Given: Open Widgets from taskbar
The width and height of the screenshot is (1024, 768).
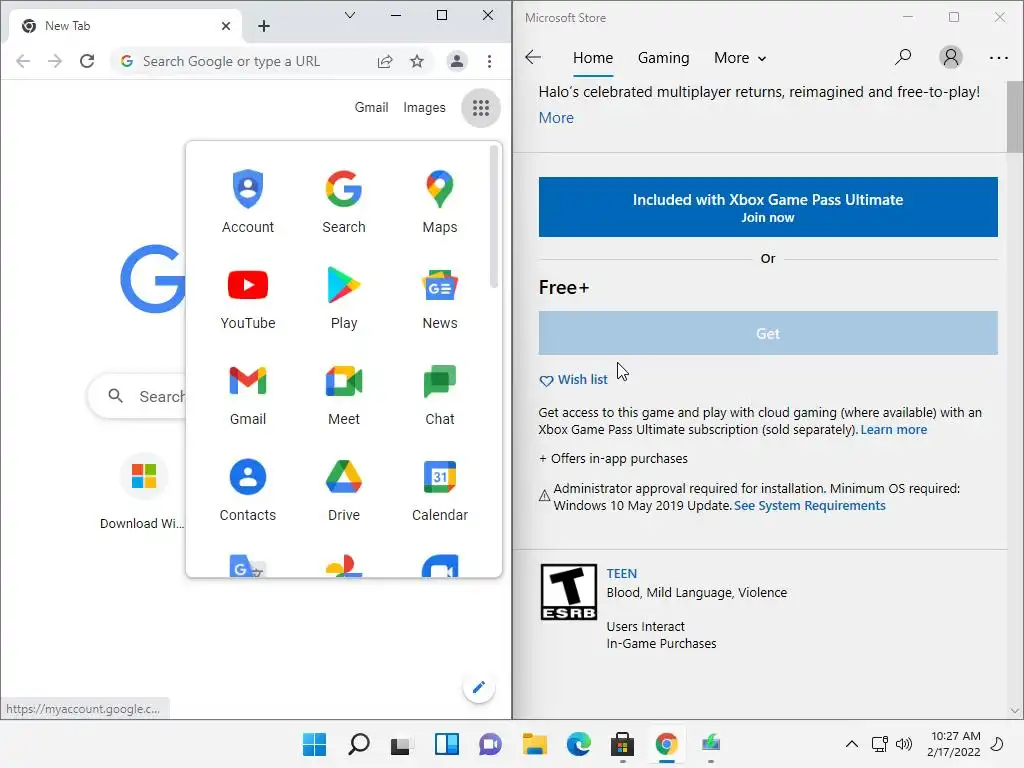Looking at the screenshot, I should (x=447, y=744).
